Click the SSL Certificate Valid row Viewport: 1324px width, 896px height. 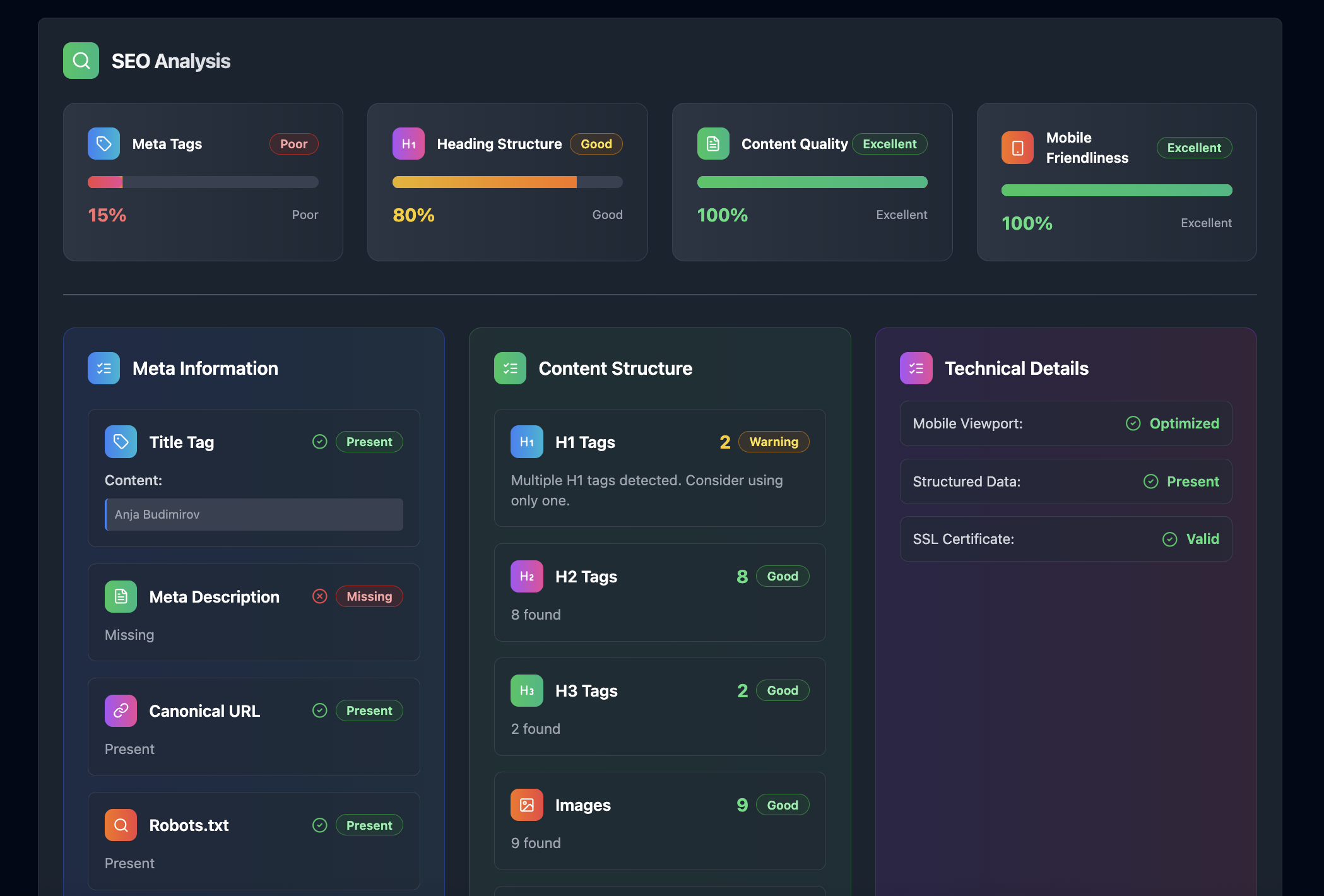coord(1065,539)
